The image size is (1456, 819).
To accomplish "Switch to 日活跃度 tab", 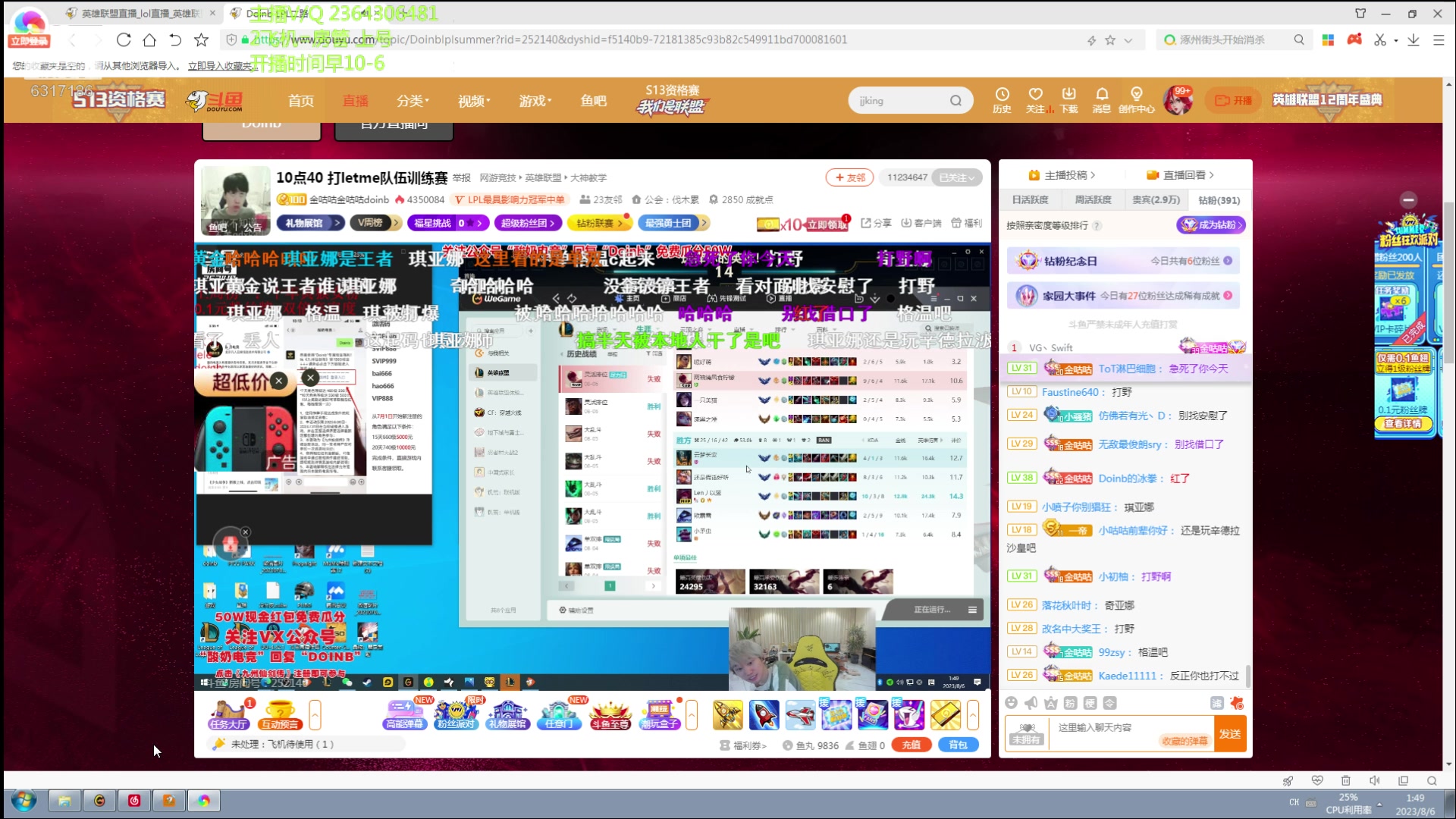I will pyautogui.click(x=1030, y=200).
